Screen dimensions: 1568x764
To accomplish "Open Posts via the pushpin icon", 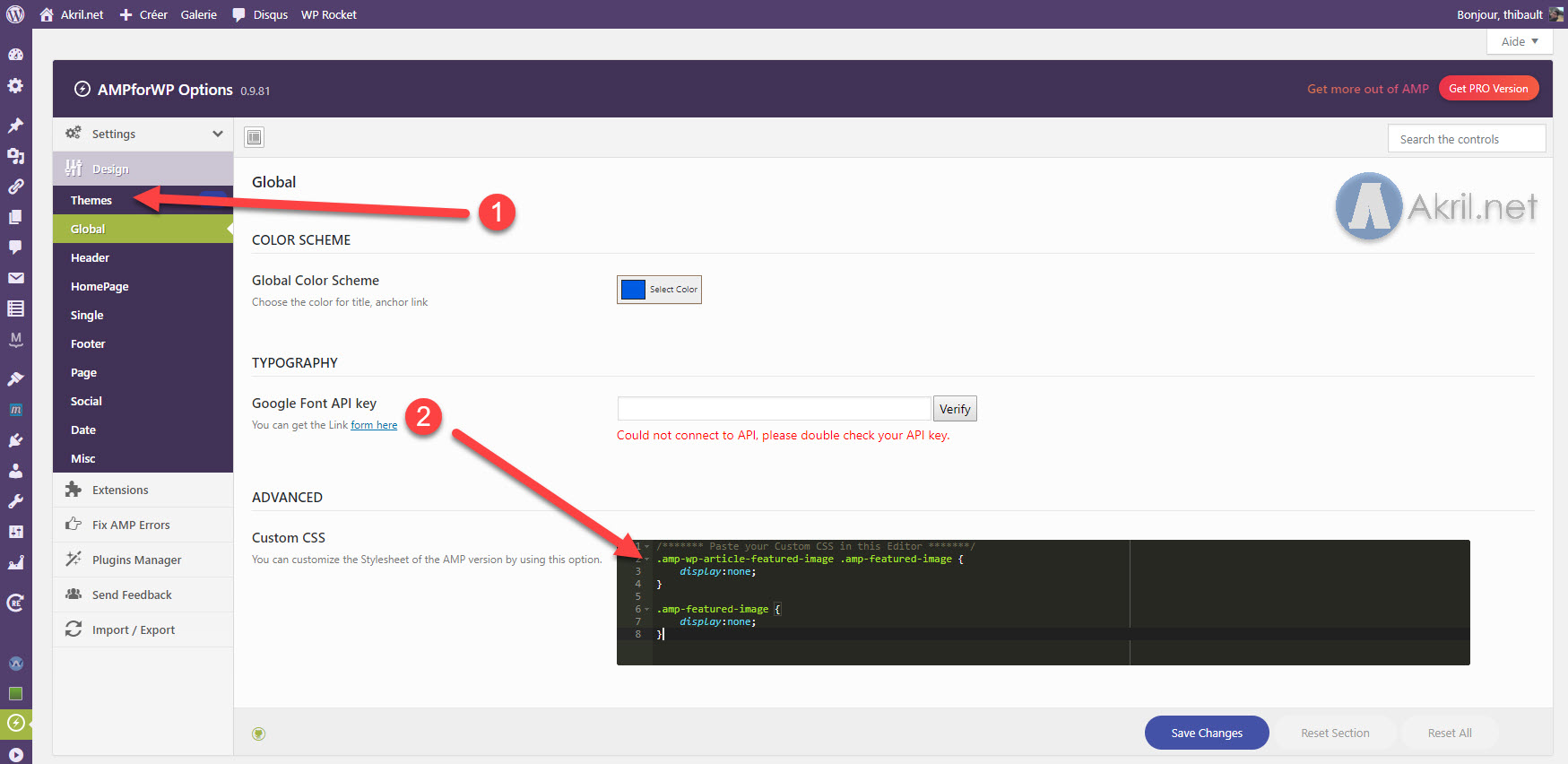I will (15, 126).
